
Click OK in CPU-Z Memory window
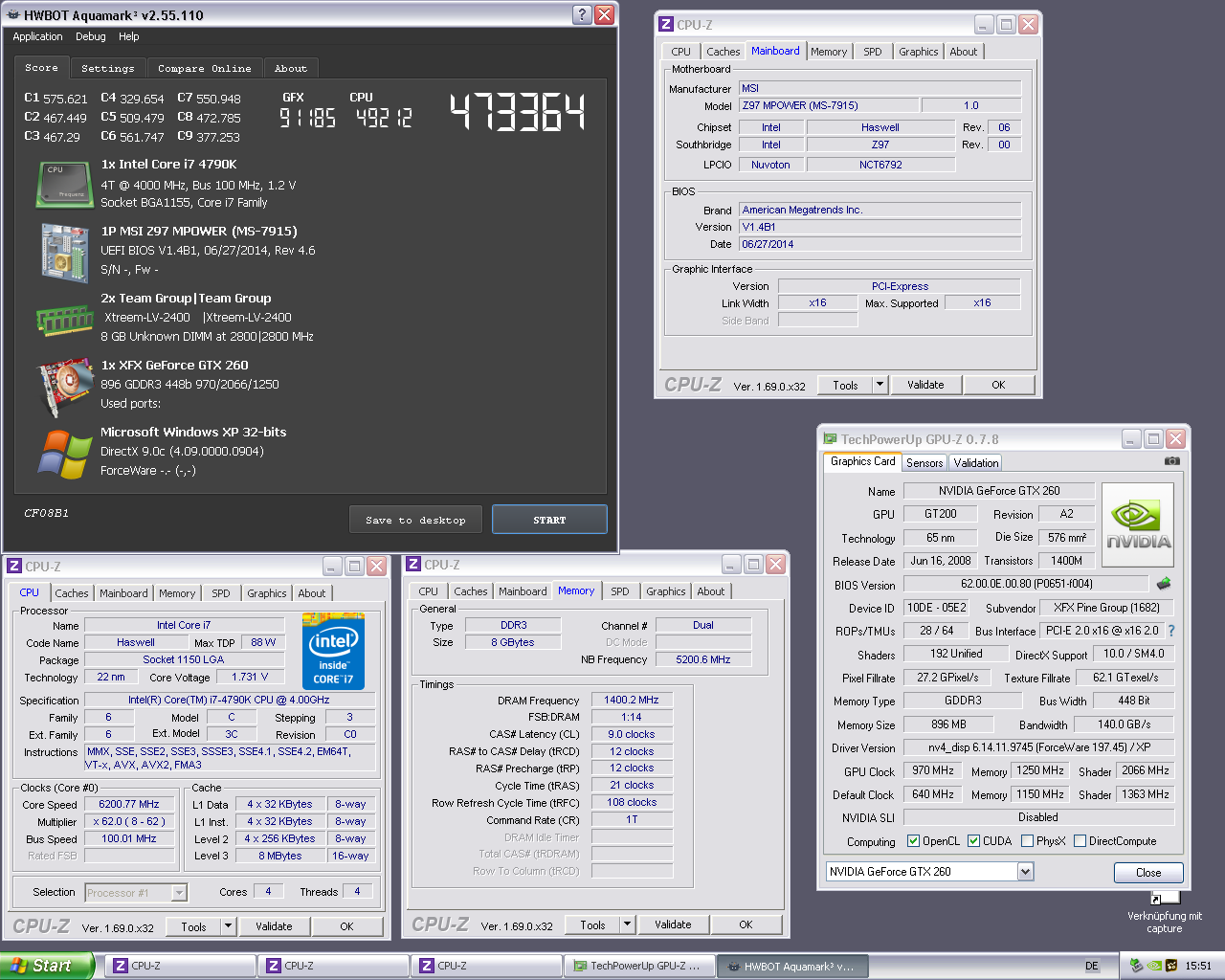[x=746, y=924]
